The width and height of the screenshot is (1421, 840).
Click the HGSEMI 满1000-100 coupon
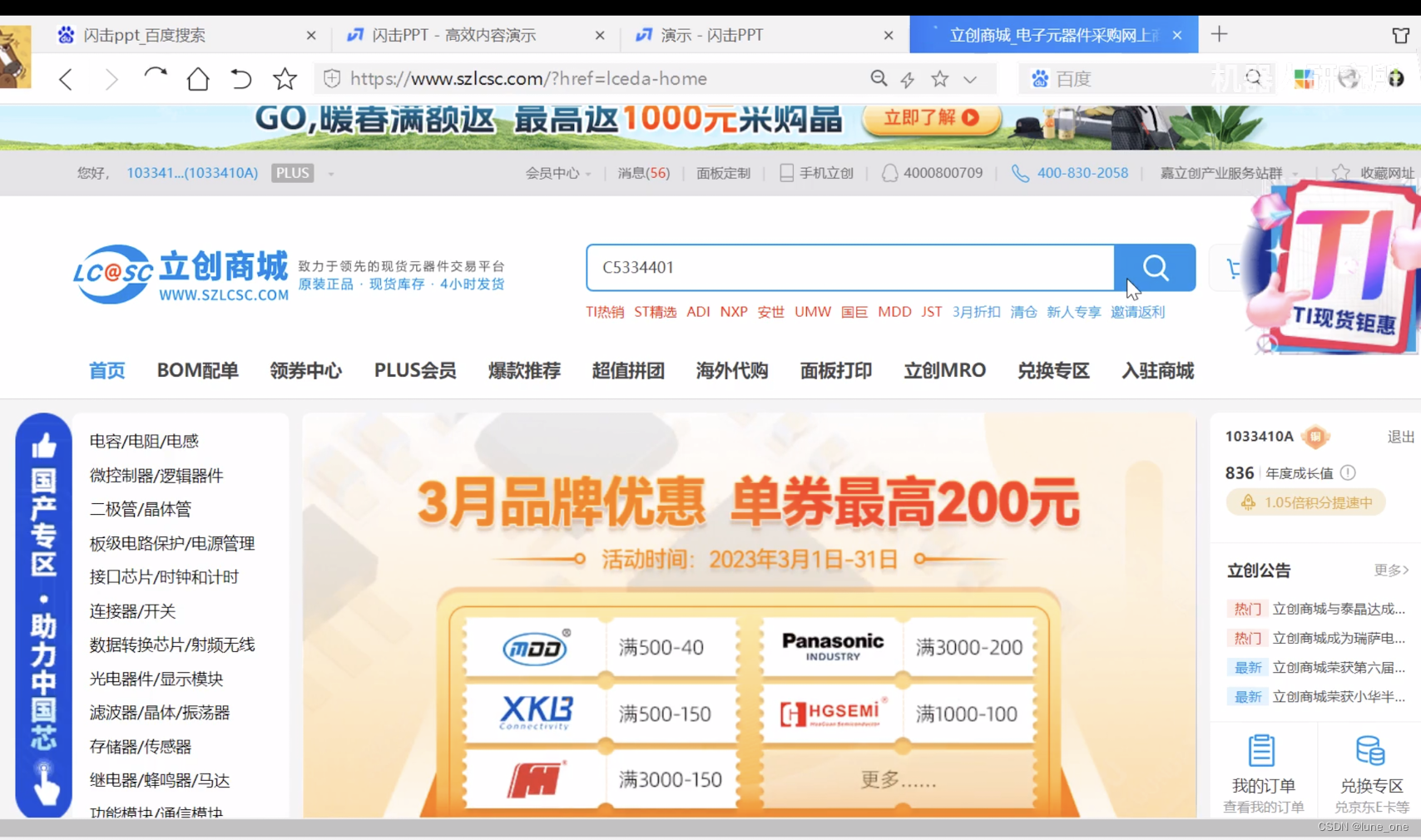(x=899, y=714)
